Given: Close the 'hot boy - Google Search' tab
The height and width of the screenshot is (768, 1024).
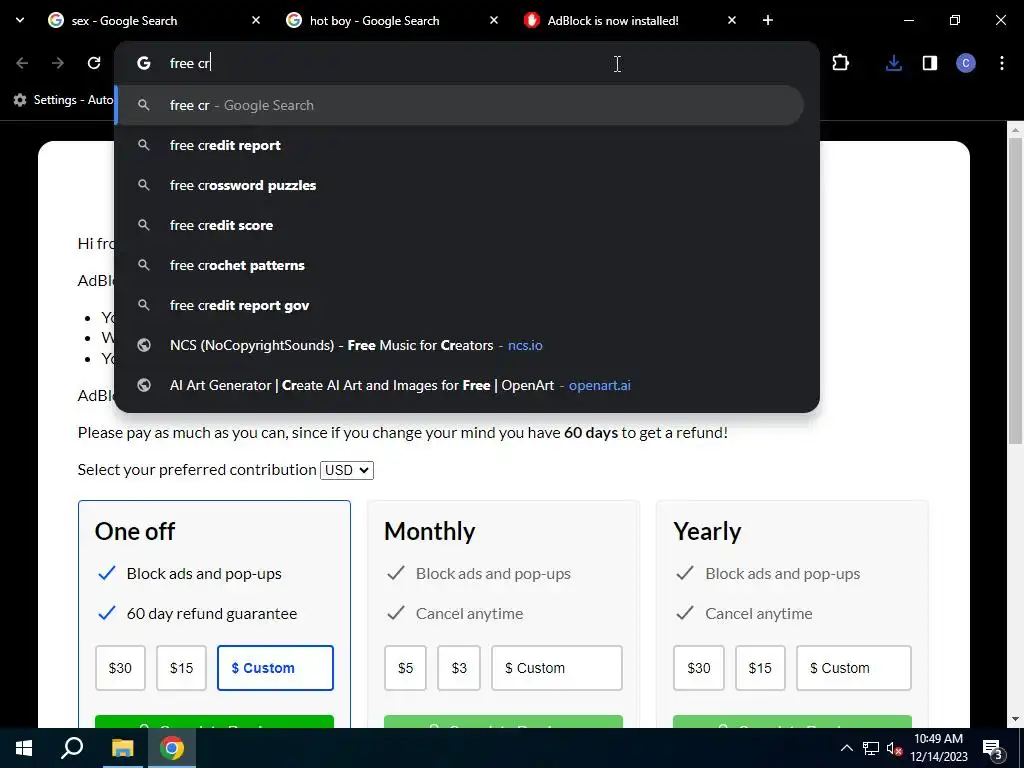Looking at the screenshot, I should [494, 20].
